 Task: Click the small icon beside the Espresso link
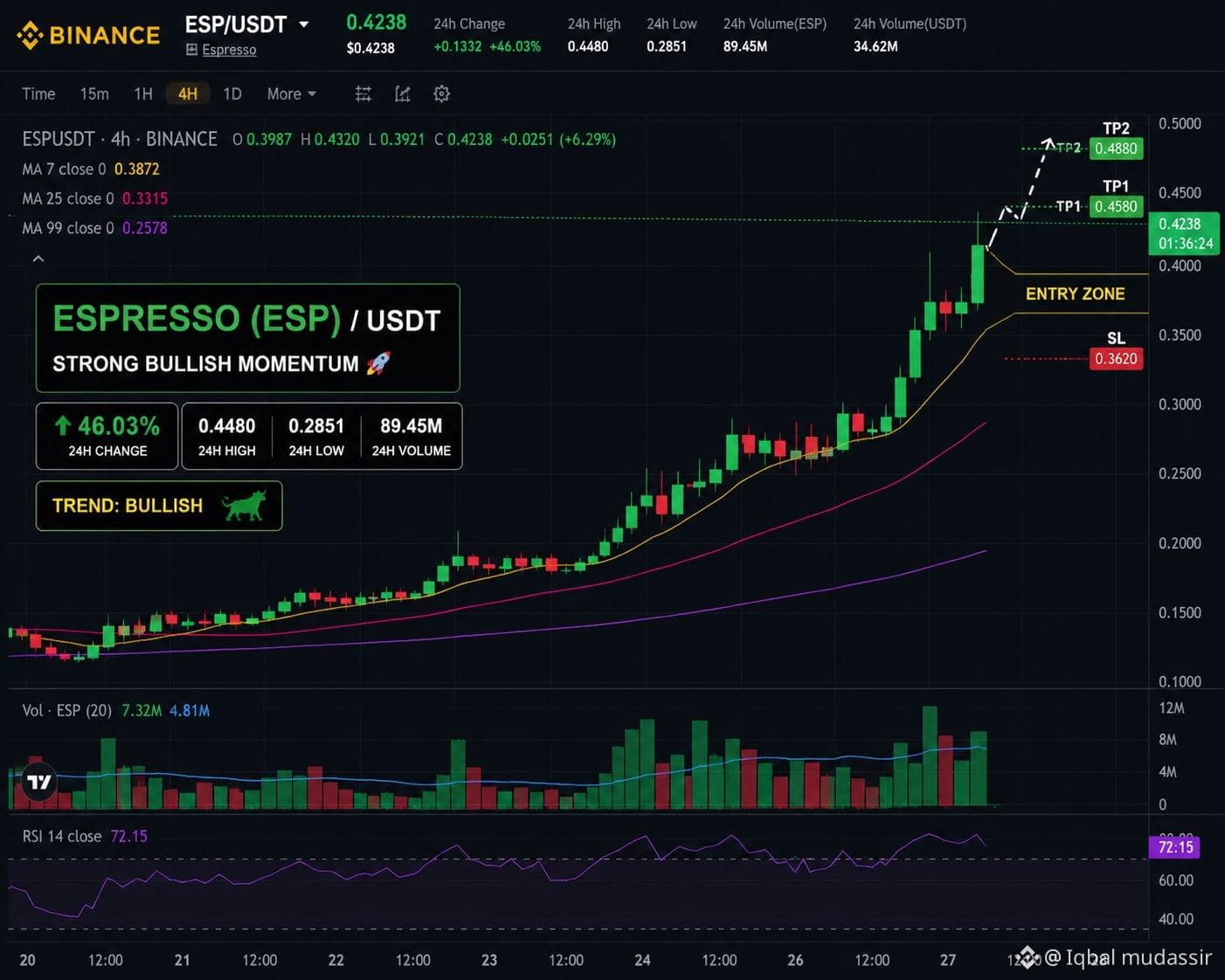coord(191,50)
